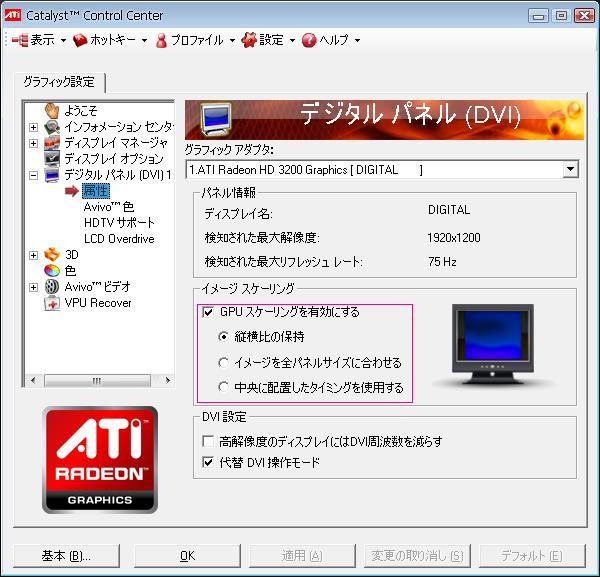The width and height of the screenshot is (600, 577).
Task: Click the プロファイル person icon
Action: pyautogui.click(x=161, y=40)
